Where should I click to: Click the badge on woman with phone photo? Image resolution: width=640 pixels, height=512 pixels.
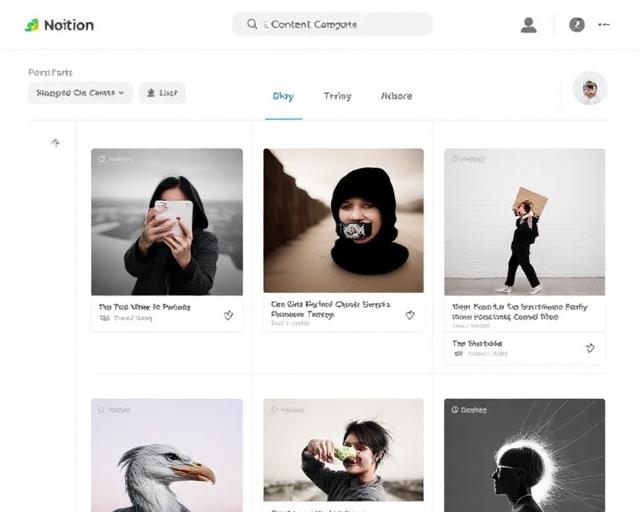click(116, 159)
